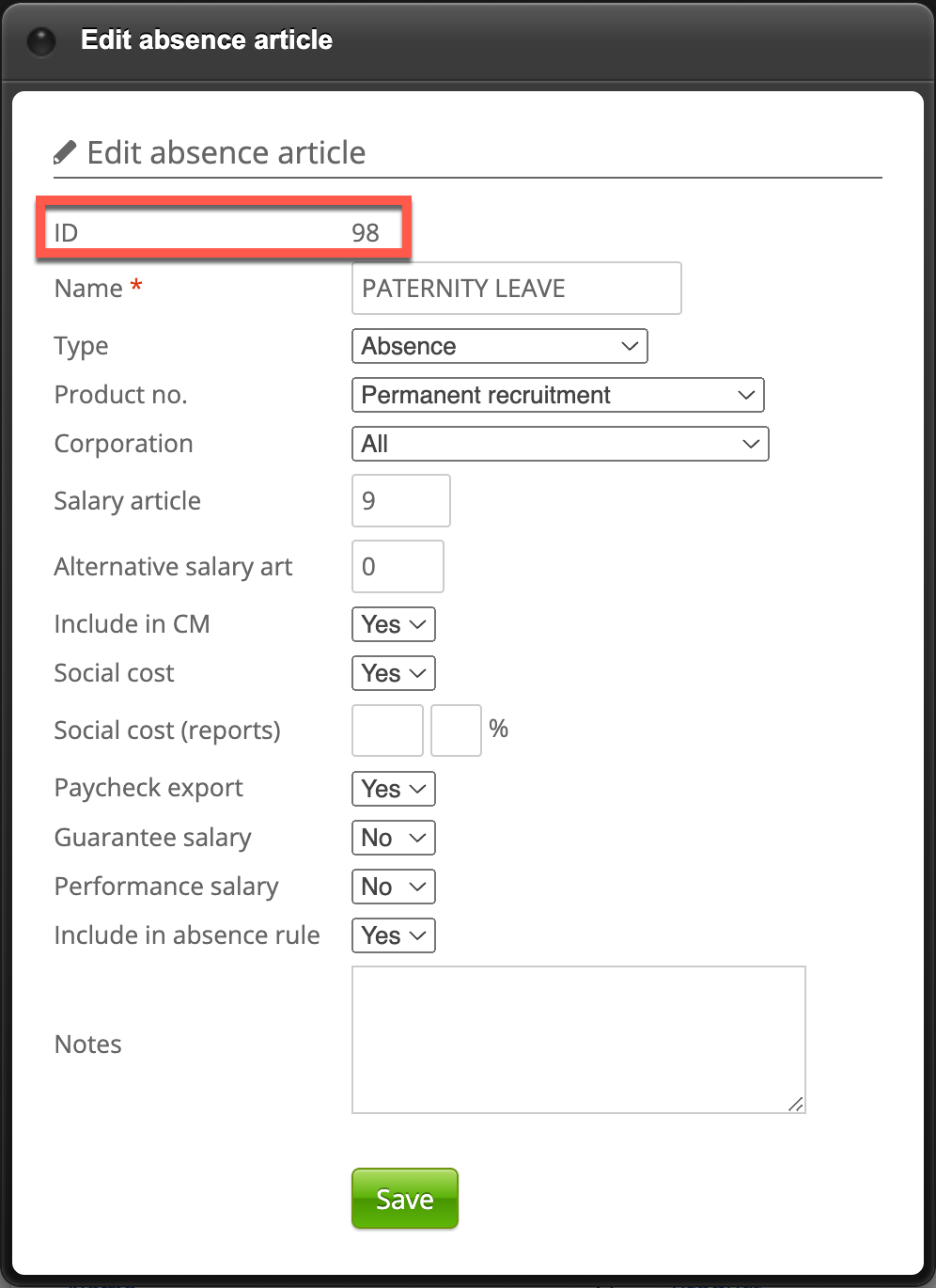Click the round button in title bar

41,41
